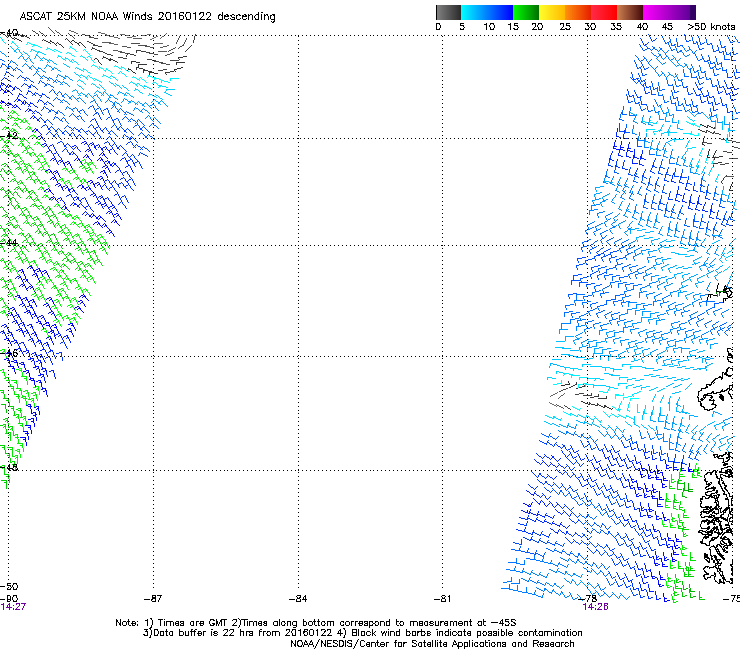Viewport: 740px width, 650px height.
Task: Click the purple swath time '14:27'
Action: (x=13, y=607)
